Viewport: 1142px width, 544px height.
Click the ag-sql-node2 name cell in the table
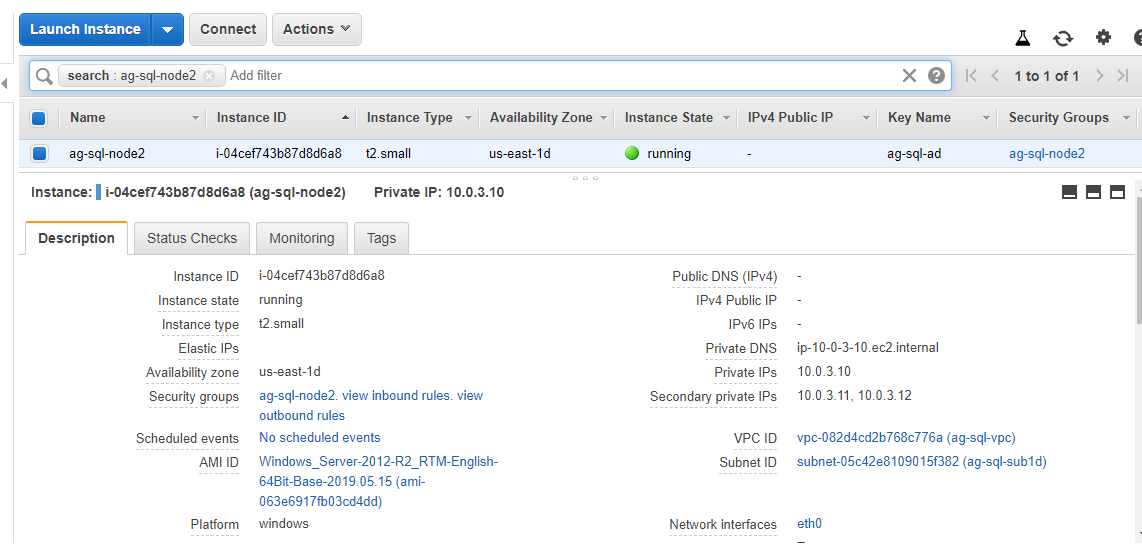tap(107, 154)
